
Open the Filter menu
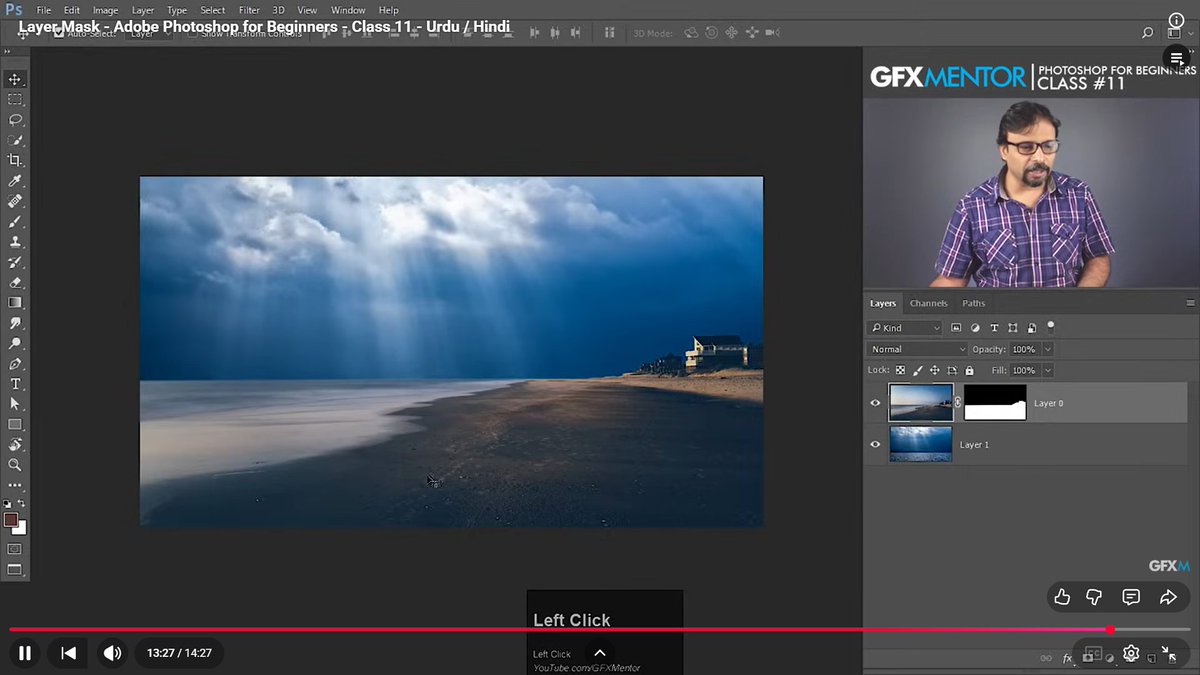tap(249, 10)
